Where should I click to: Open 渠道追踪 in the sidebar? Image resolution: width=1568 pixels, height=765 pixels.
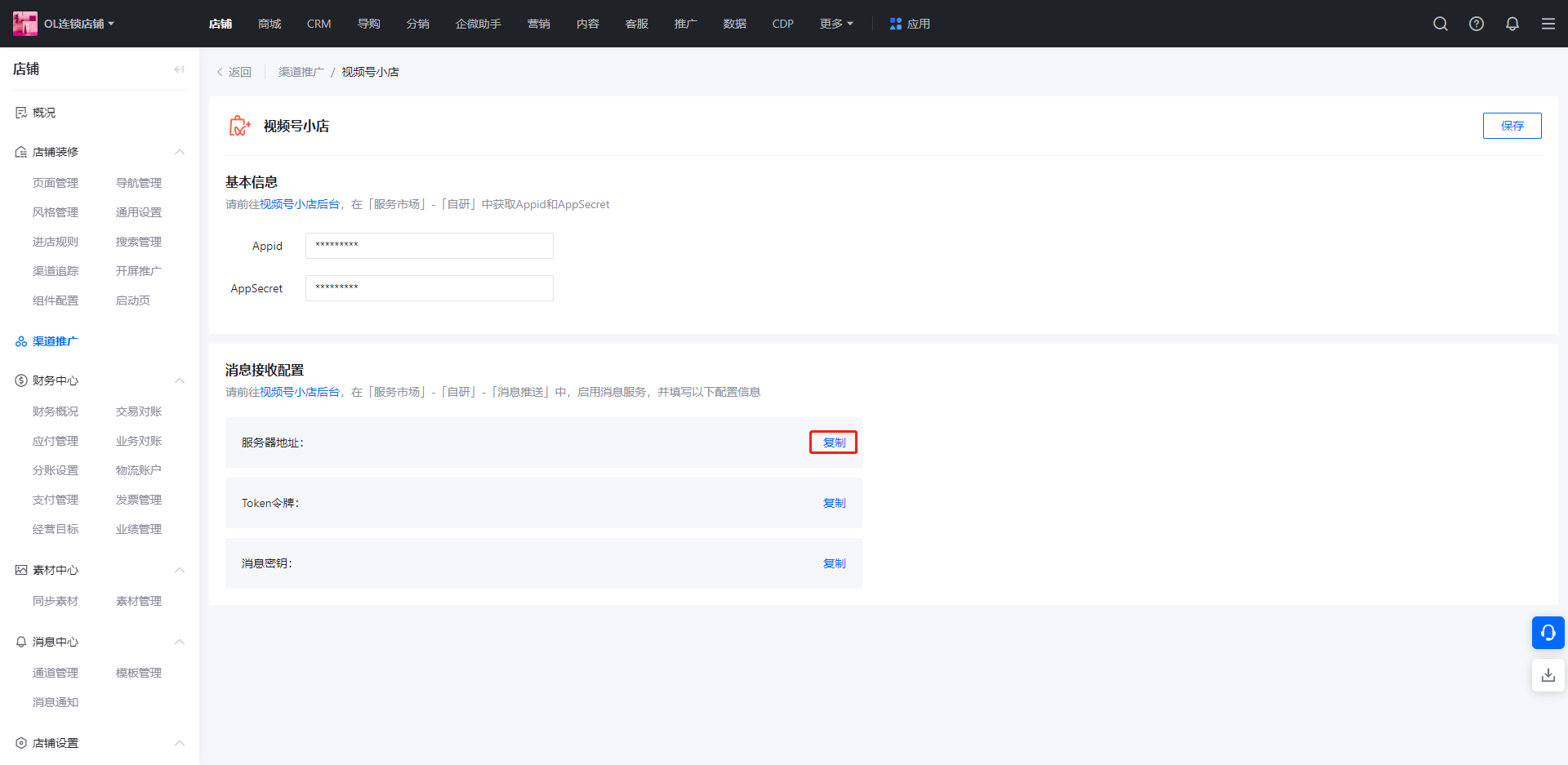(56, 271)
